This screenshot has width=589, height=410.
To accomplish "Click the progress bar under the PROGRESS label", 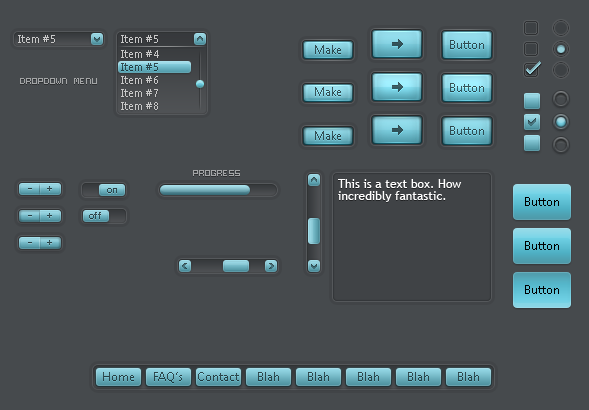I will [x=218, y=190].
